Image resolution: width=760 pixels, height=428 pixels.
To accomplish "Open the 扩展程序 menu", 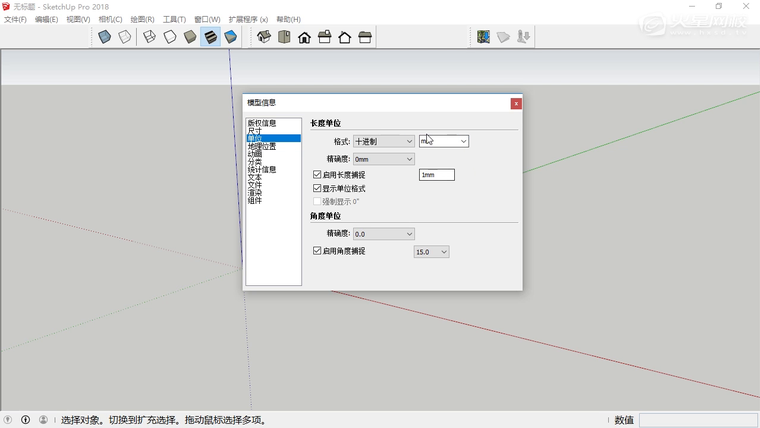I will pyautogui.click(x=248, y=19).
